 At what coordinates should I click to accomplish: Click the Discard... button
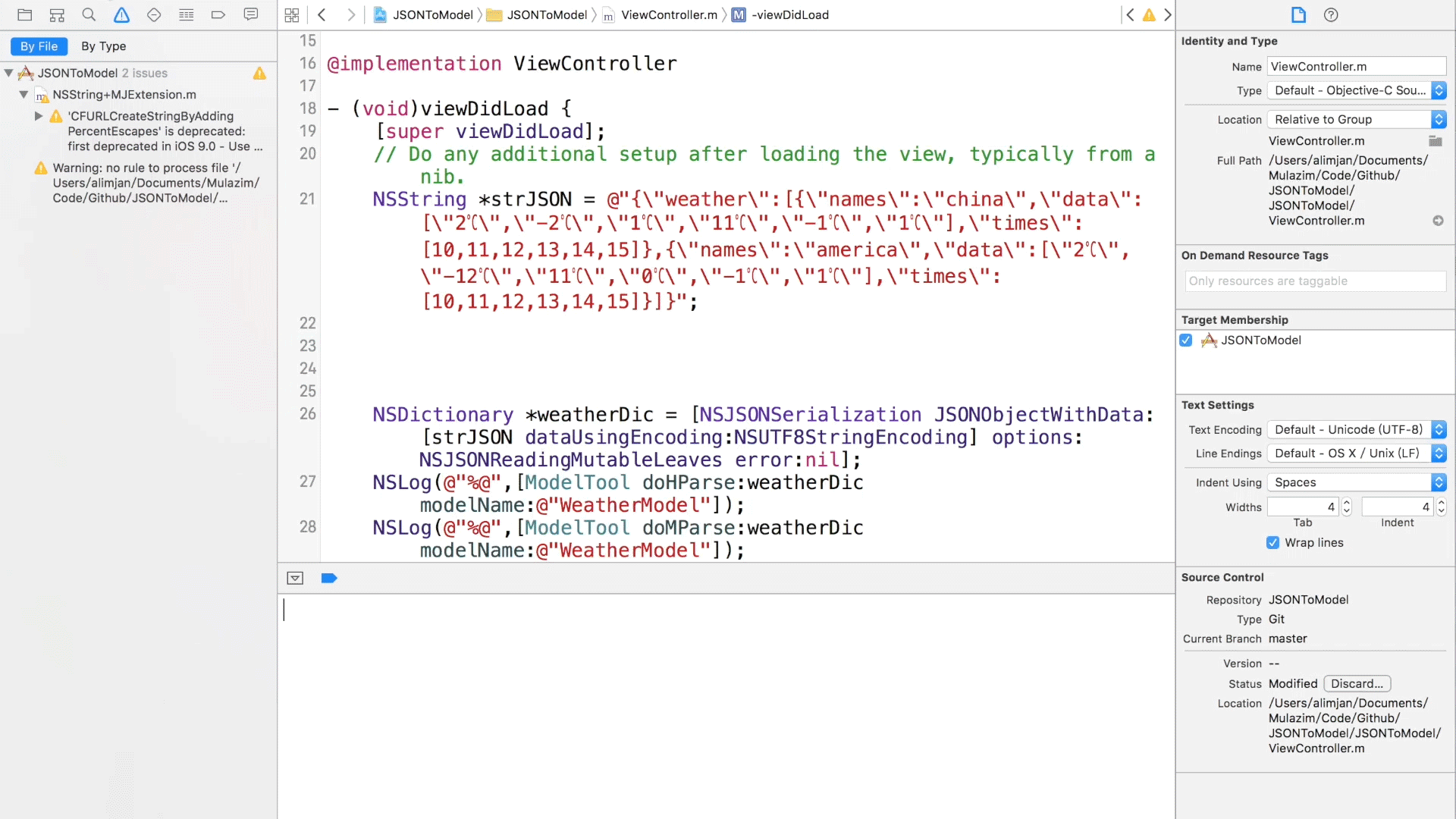tap(1357, 684)
